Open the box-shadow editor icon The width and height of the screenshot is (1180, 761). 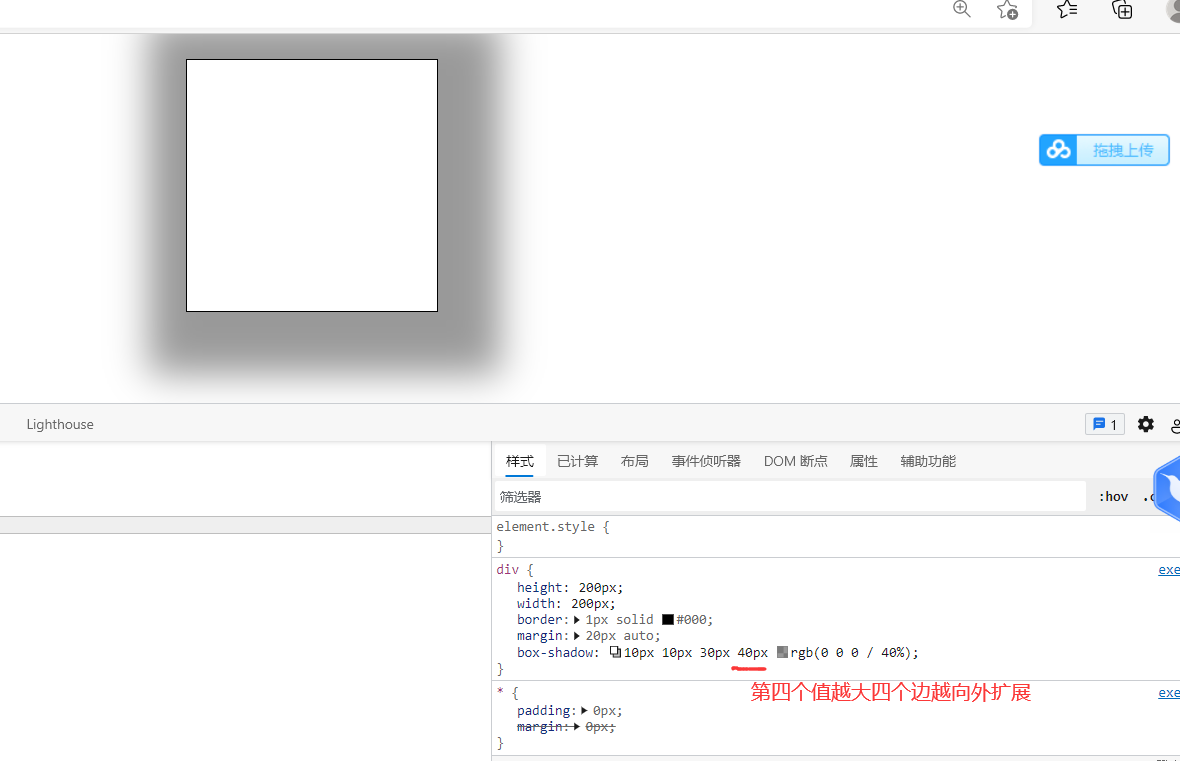pos(615,652)
